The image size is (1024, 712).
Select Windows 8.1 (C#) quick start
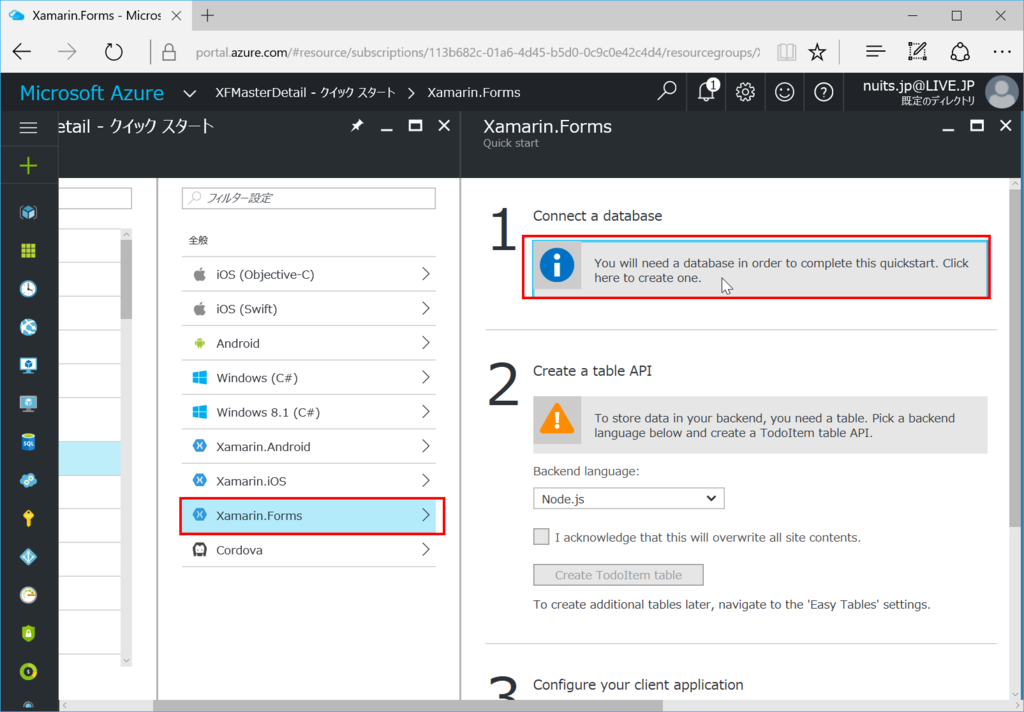click(308, 412)
